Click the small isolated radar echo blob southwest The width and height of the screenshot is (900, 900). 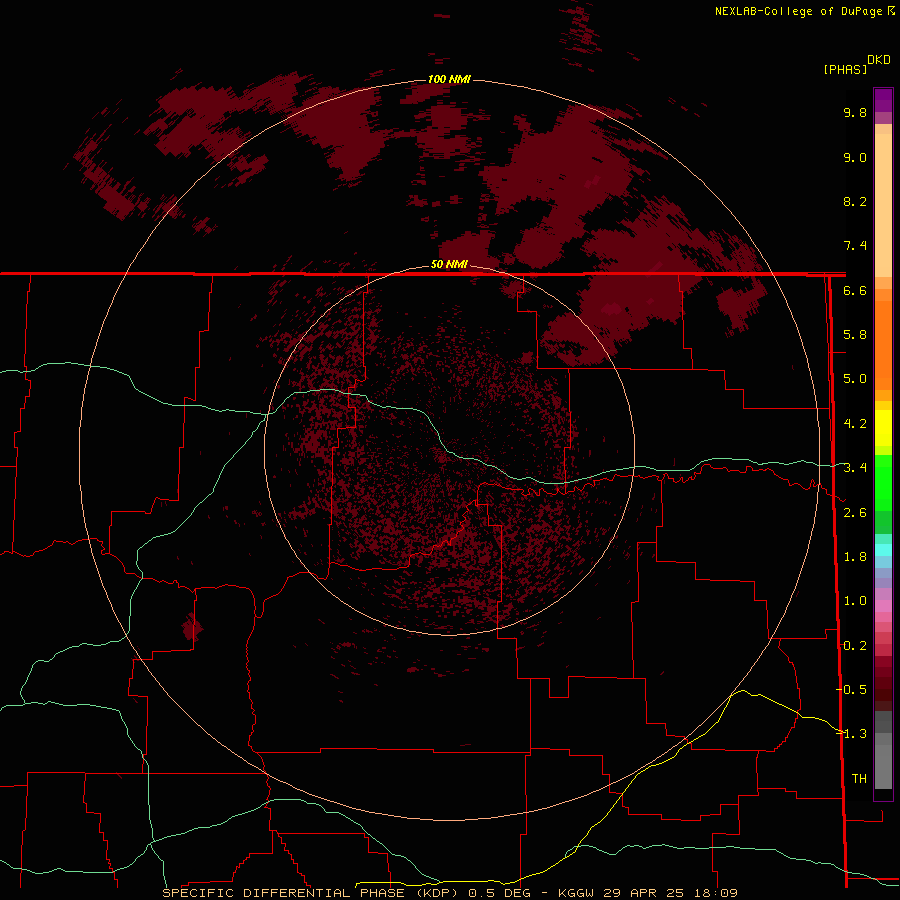pos(192,627)
